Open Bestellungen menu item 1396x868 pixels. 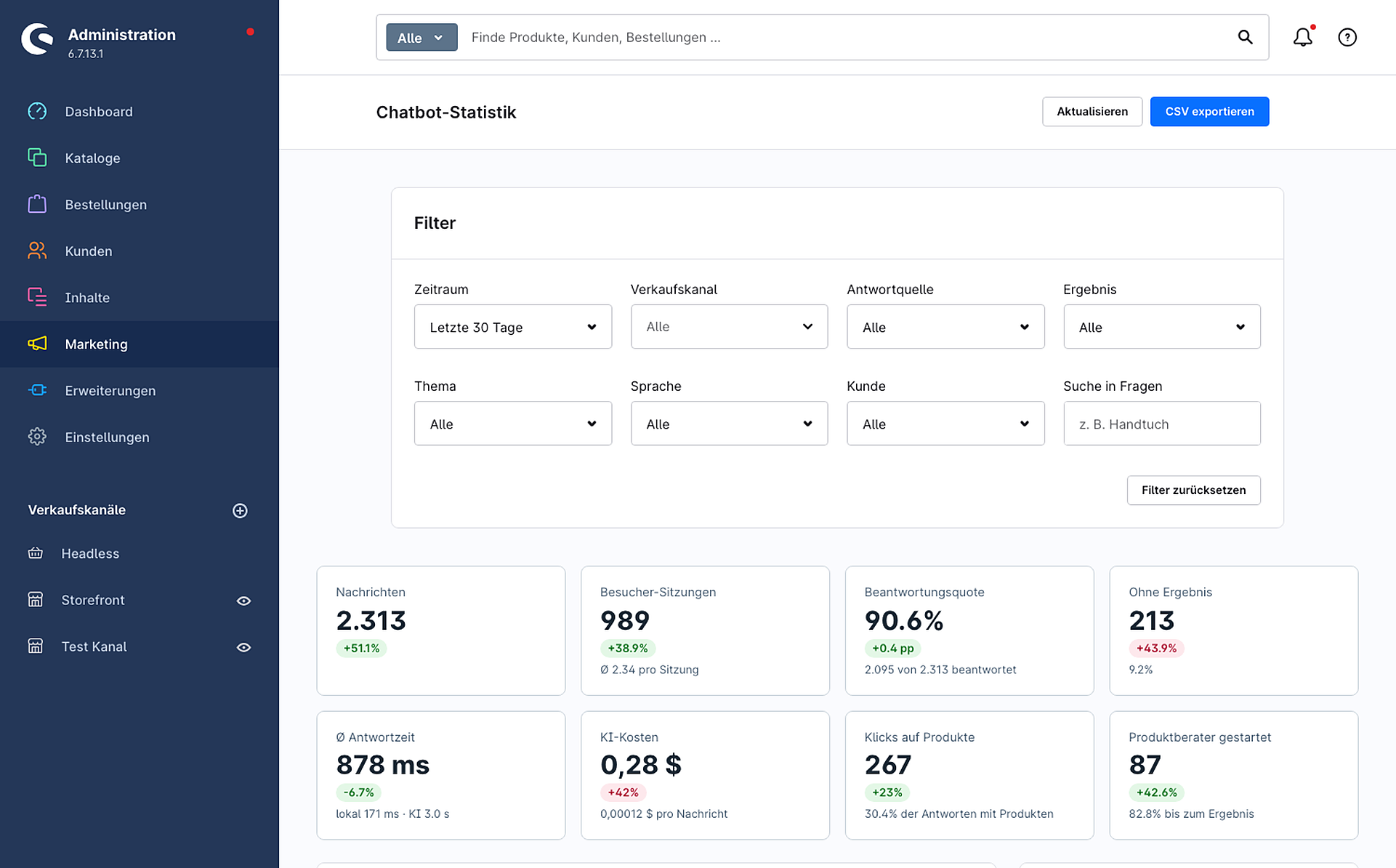[x=140, y=204]
